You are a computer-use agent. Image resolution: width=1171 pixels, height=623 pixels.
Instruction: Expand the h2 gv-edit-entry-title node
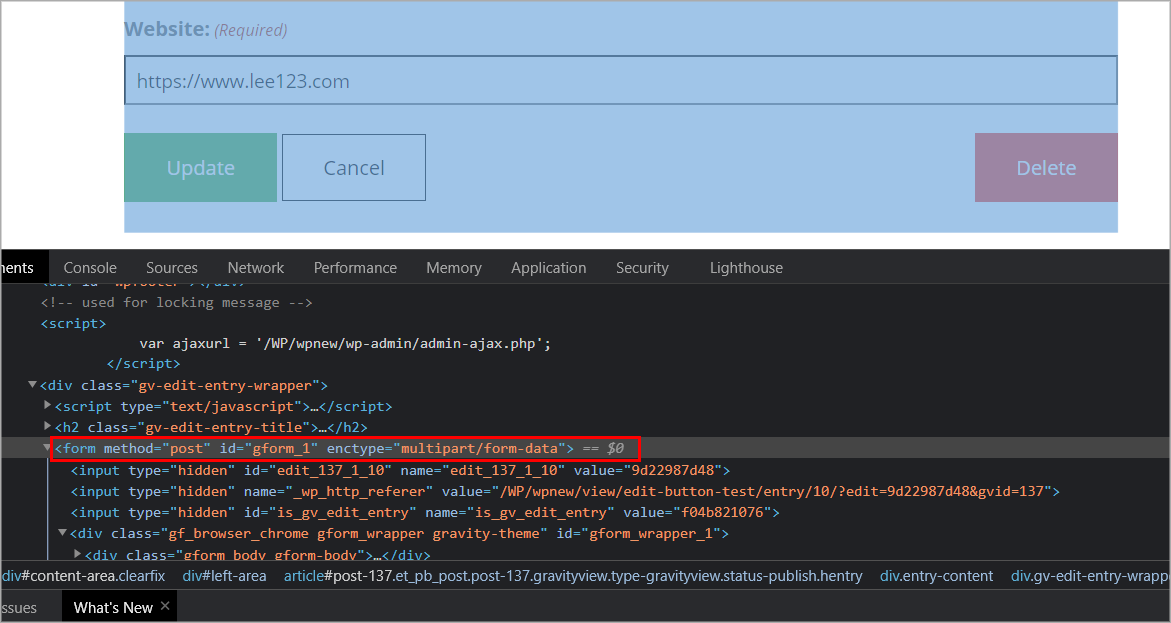(48, 427)
